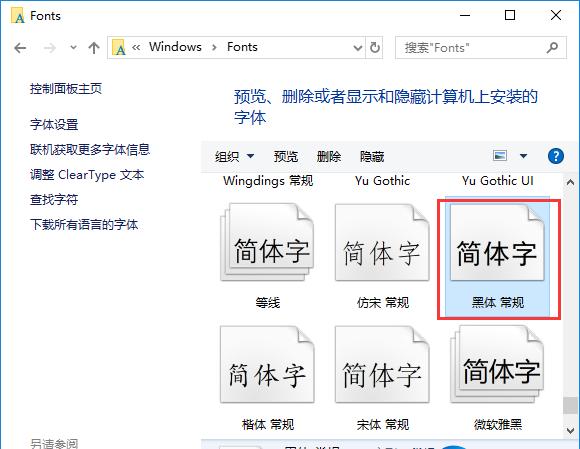This screenshot has width=580, height=449.
Task: Click the vertical scrollbar thumb
Action: 570,405
